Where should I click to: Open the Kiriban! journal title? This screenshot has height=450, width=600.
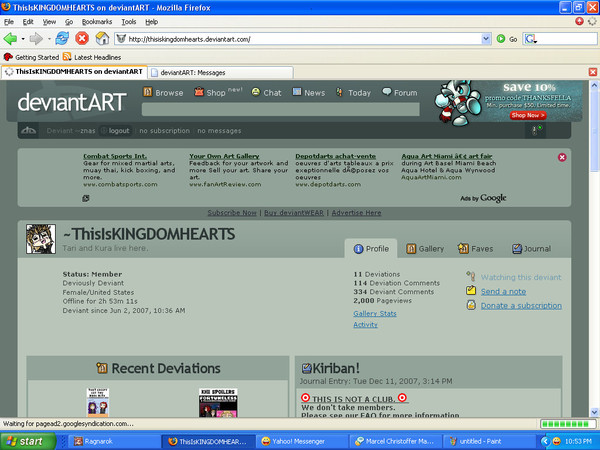336,368
